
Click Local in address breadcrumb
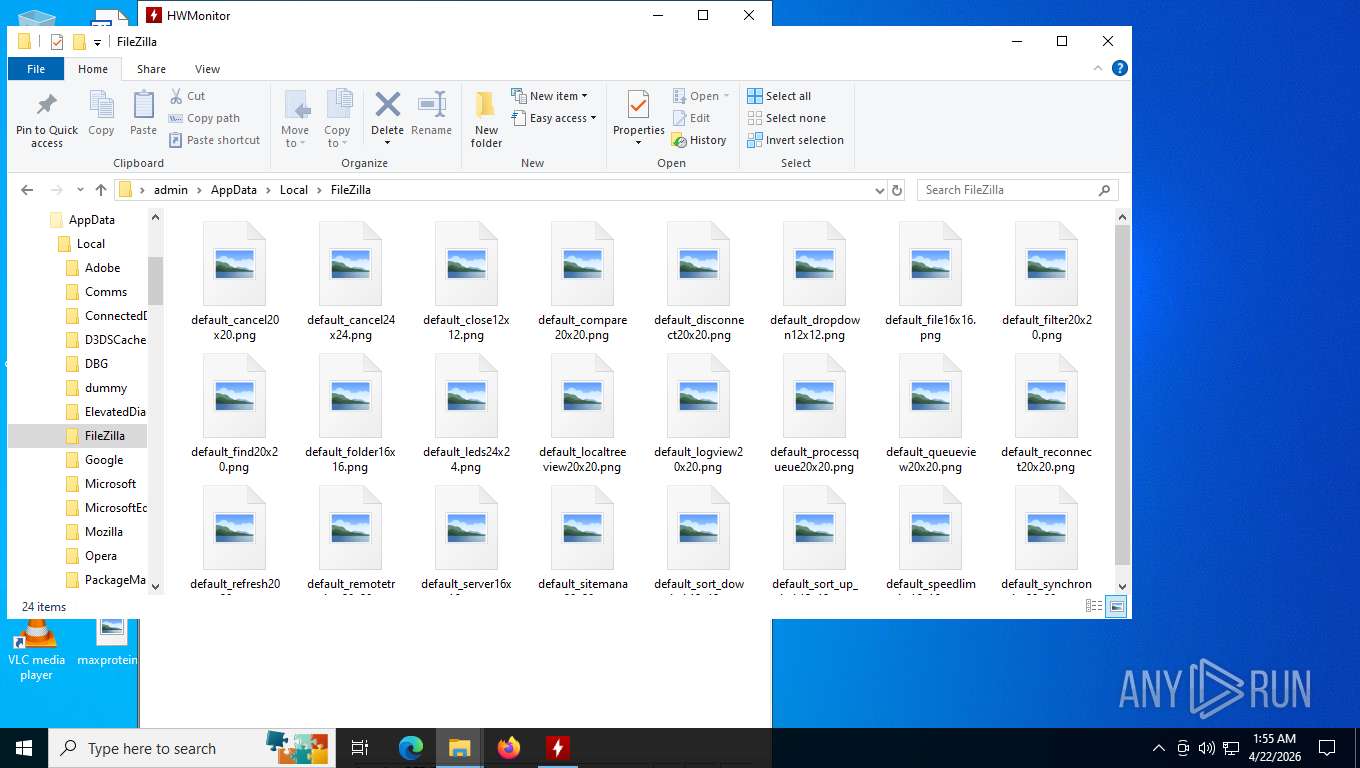294,190
